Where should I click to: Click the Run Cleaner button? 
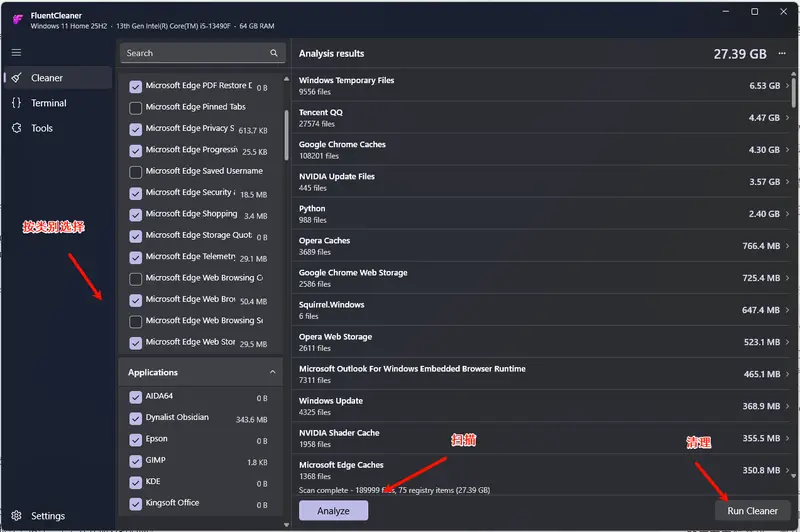point(752,511)
